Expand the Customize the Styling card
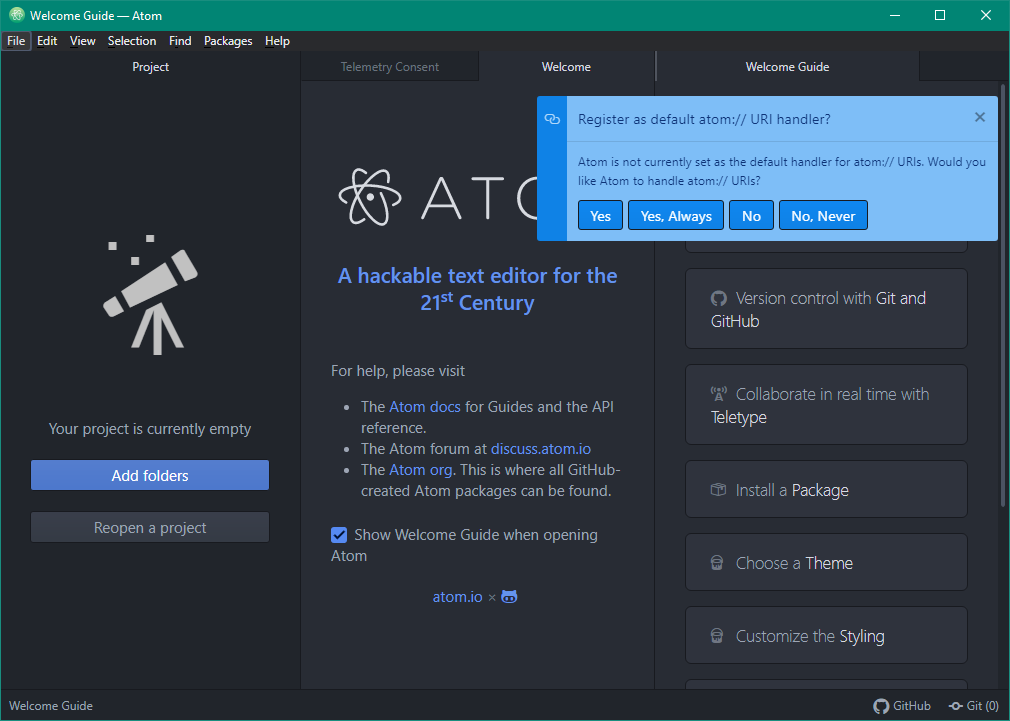The height and width of the screenshot is (721, 1010). coord(826,635)
